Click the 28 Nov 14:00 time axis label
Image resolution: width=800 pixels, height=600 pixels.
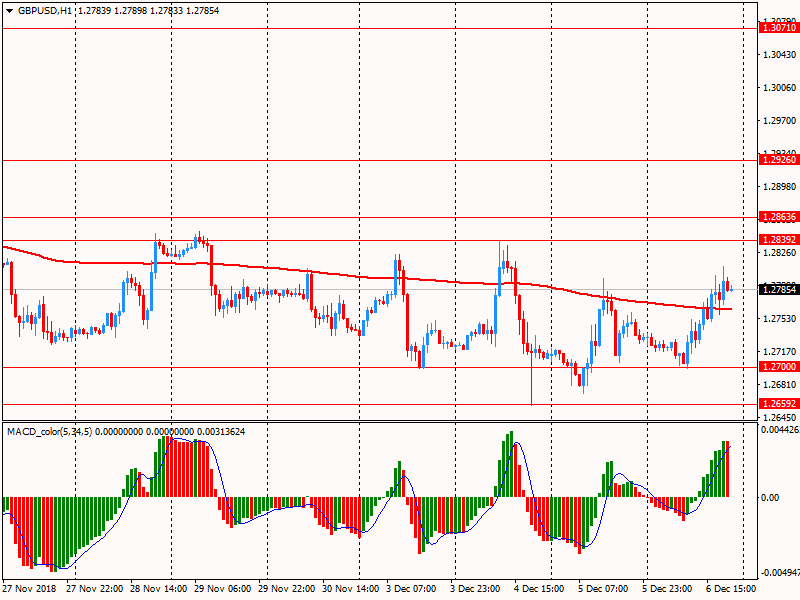159,588
